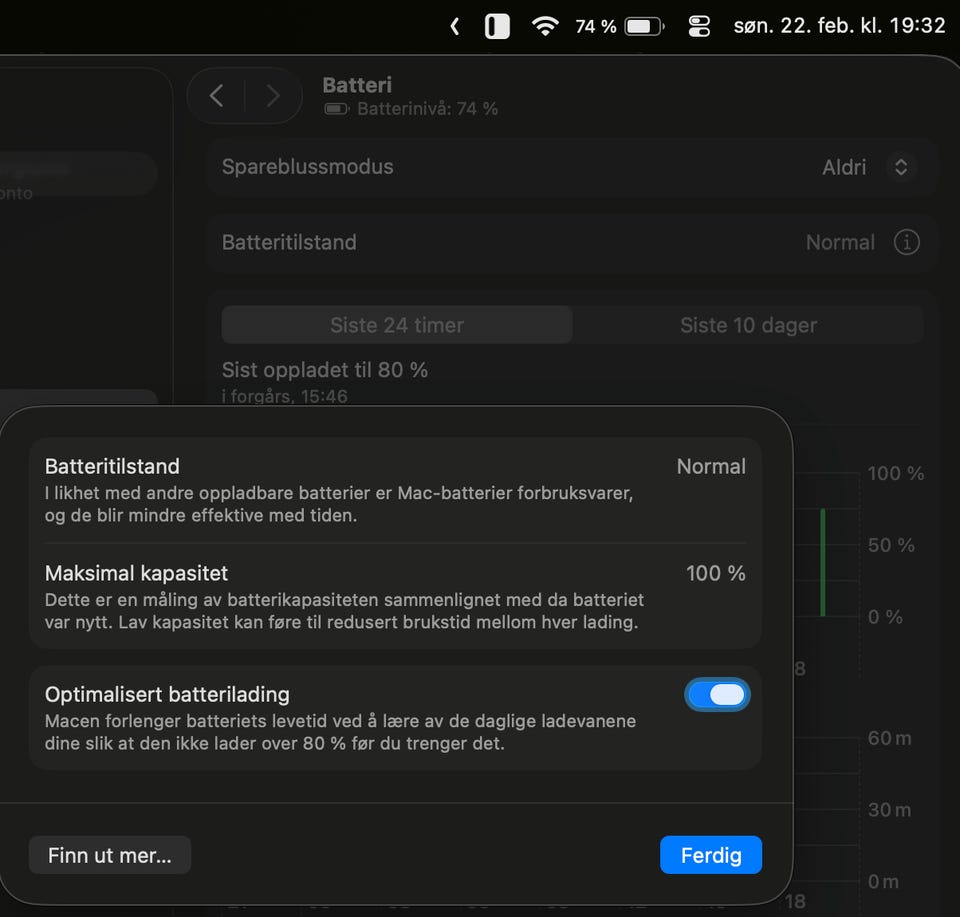
Task: Click the Maksimal kapasitet label
Action: (137, 574)
